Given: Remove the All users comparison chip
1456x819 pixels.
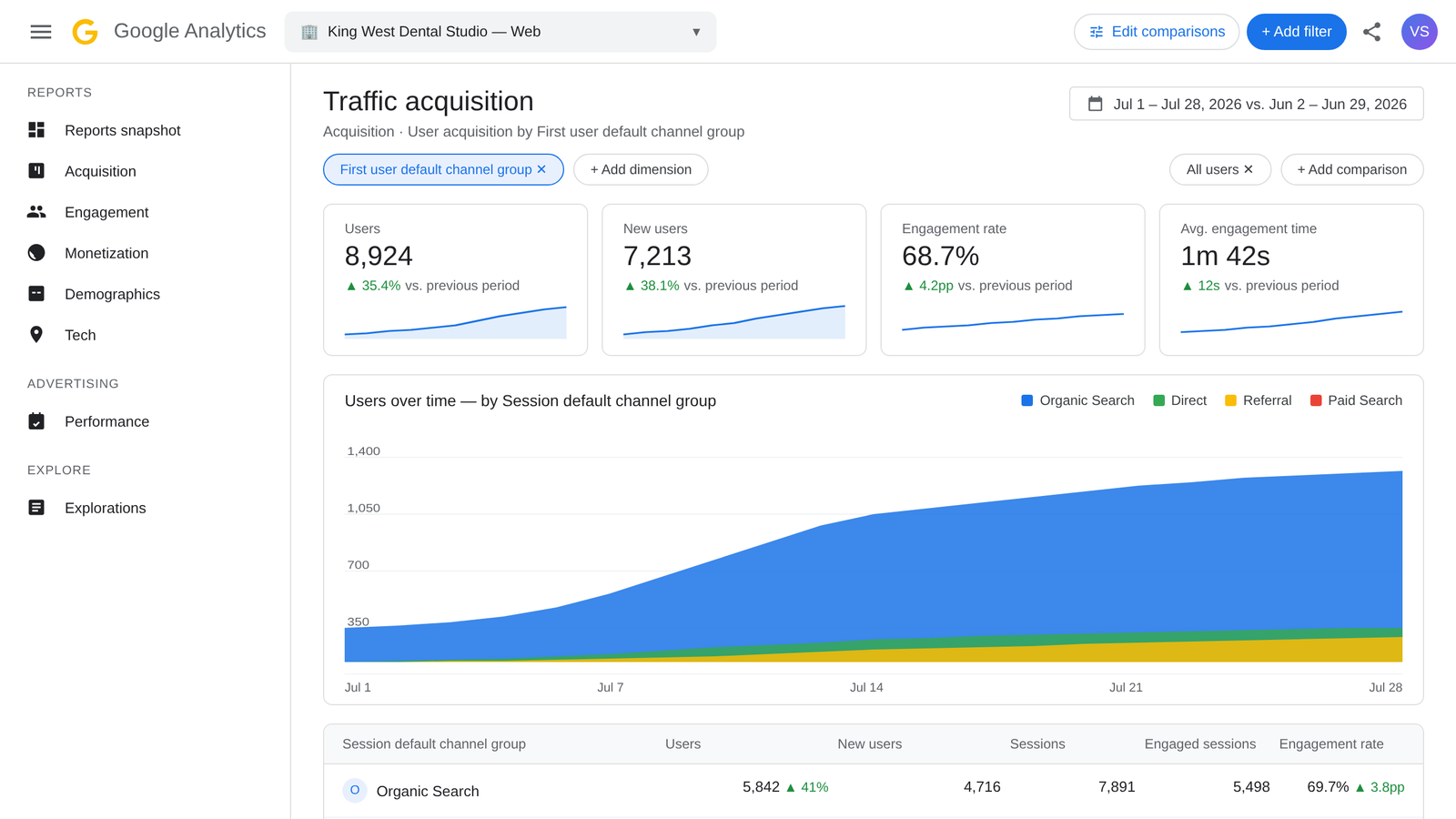Looking at the screenshot, I should click(1249, 169).
